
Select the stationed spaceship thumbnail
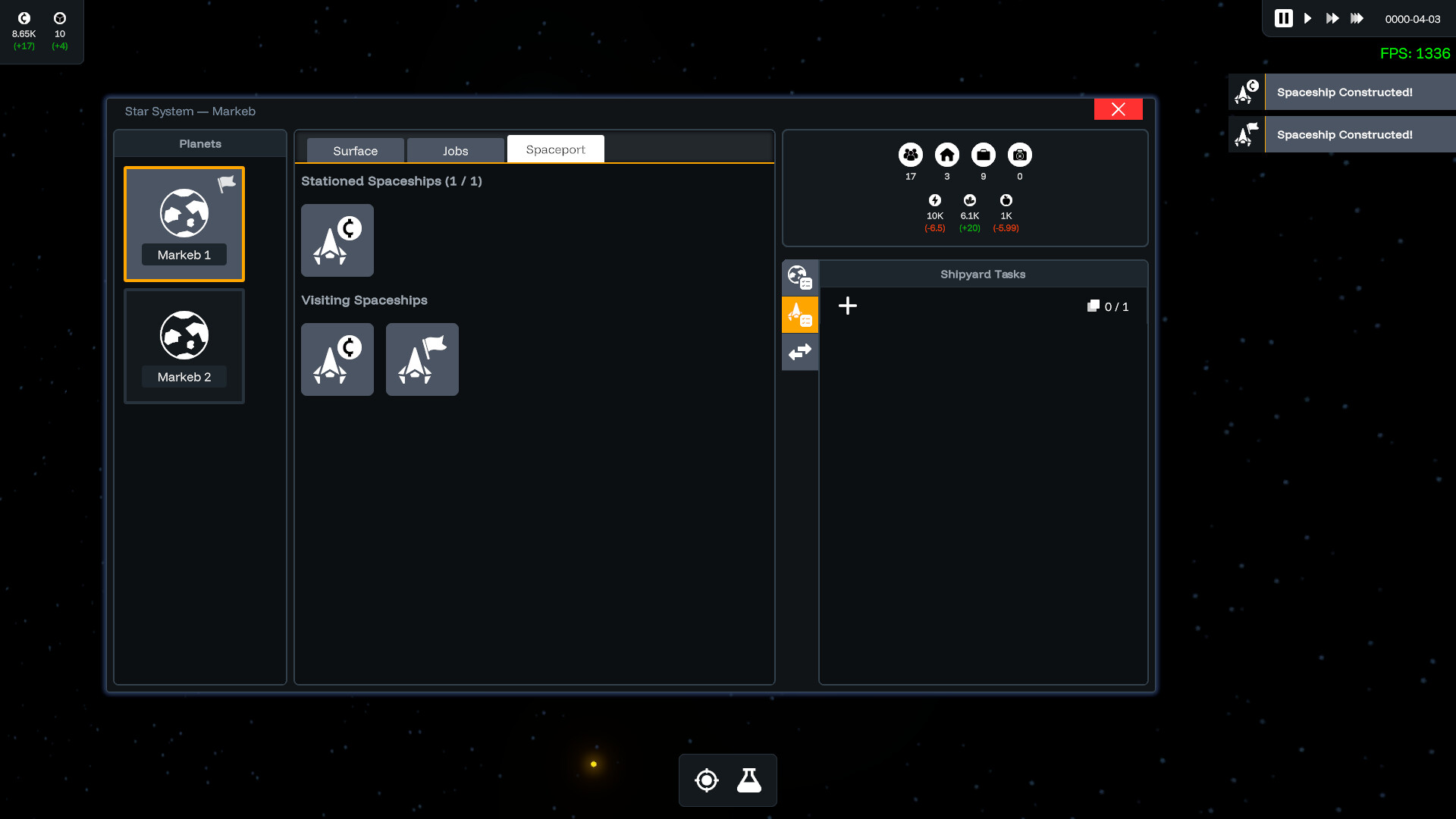337,240
